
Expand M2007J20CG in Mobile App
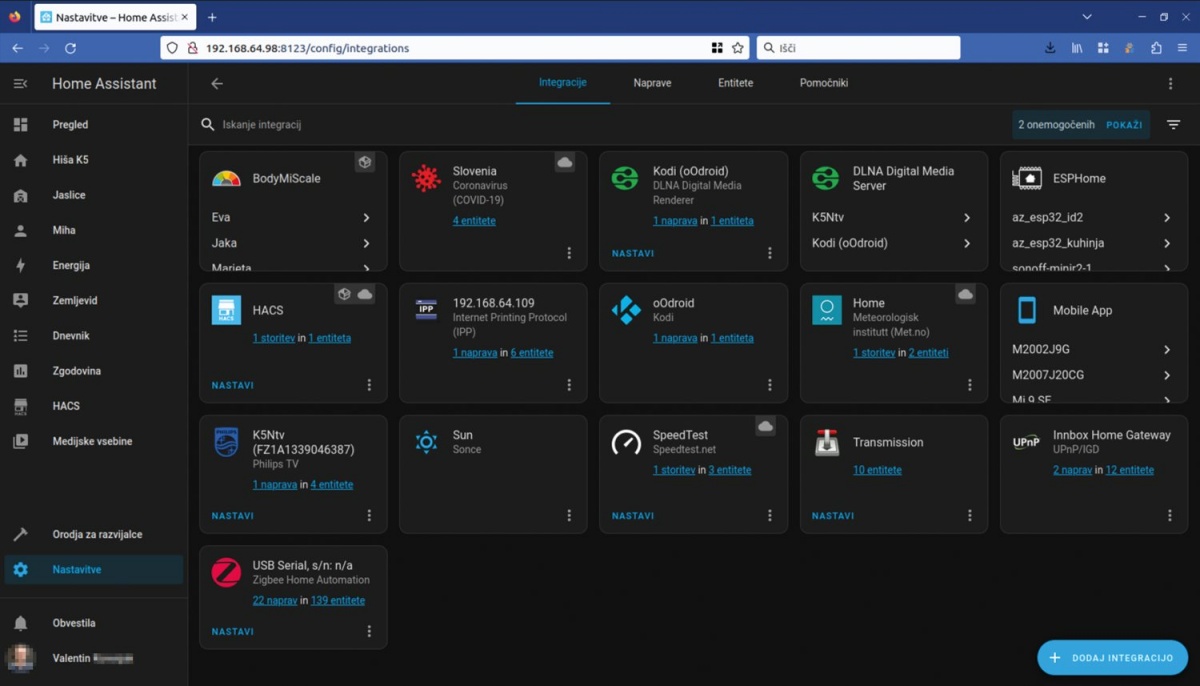[1093, 375]
